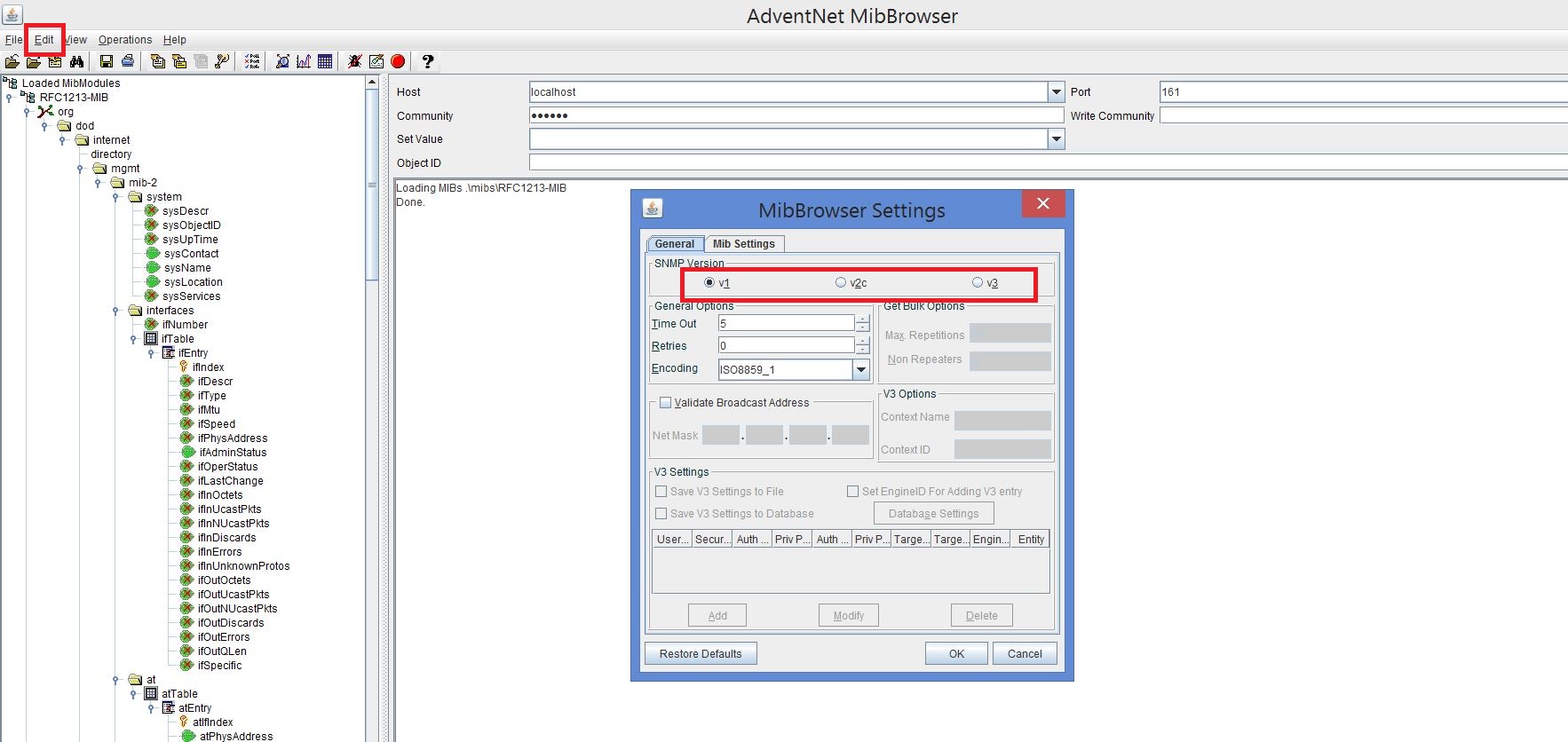Click the Database Settings button
Screen dimensions: 1568x742
[934, 514]
